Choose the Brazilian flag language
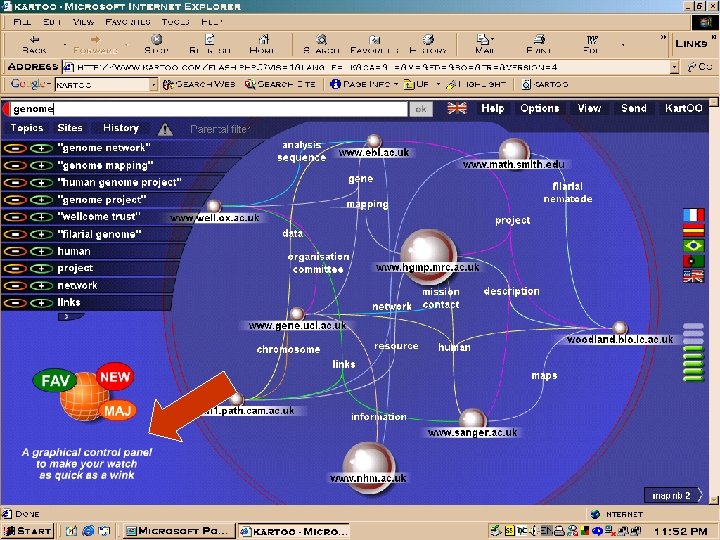Viewport: 720px width, 540px height. coord(693,245)
